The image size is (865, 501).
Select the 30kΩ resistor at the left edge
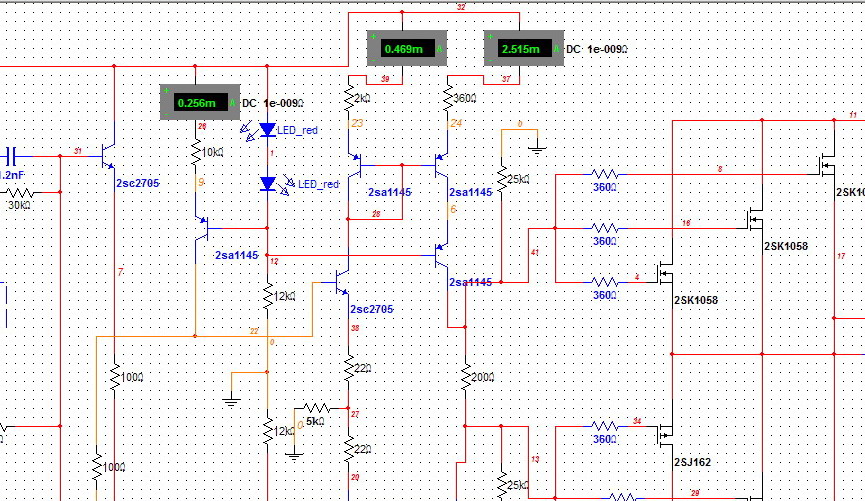point(20,193)
